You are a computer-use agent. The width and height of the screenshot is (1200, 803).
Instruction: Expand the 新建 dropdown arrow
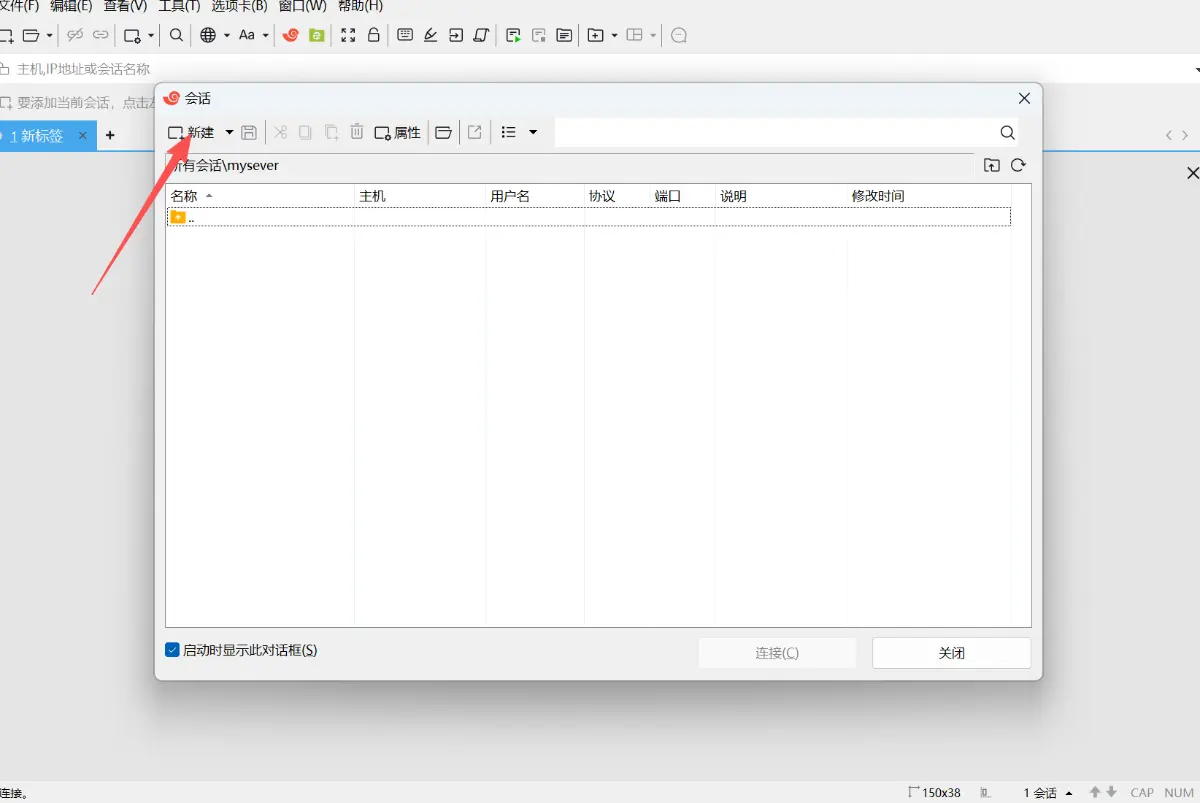pyautogui.click(x=229, y=132)
